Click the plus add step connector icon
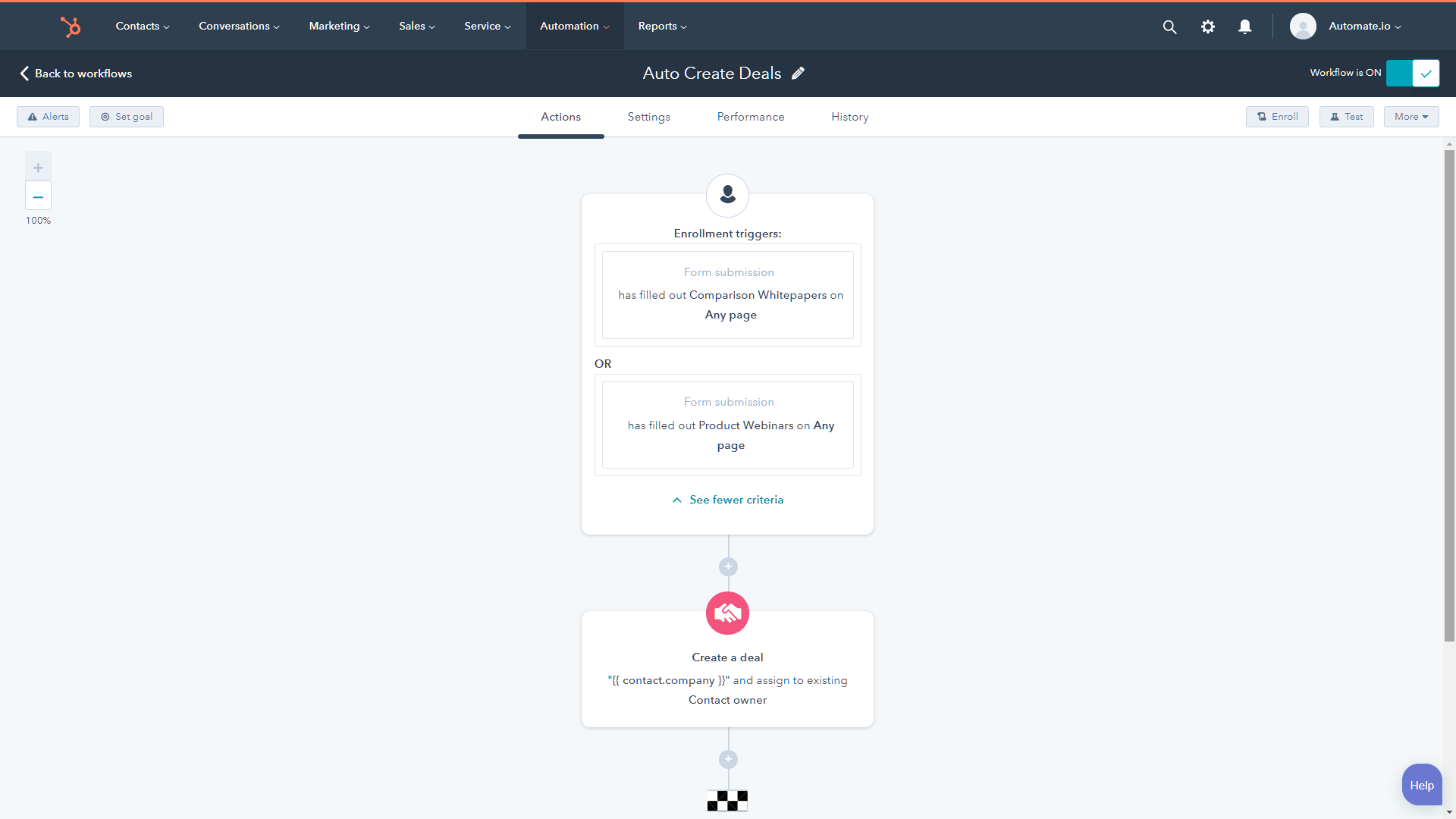Screen dimensions: 1456x819 [x=728, y=566]
